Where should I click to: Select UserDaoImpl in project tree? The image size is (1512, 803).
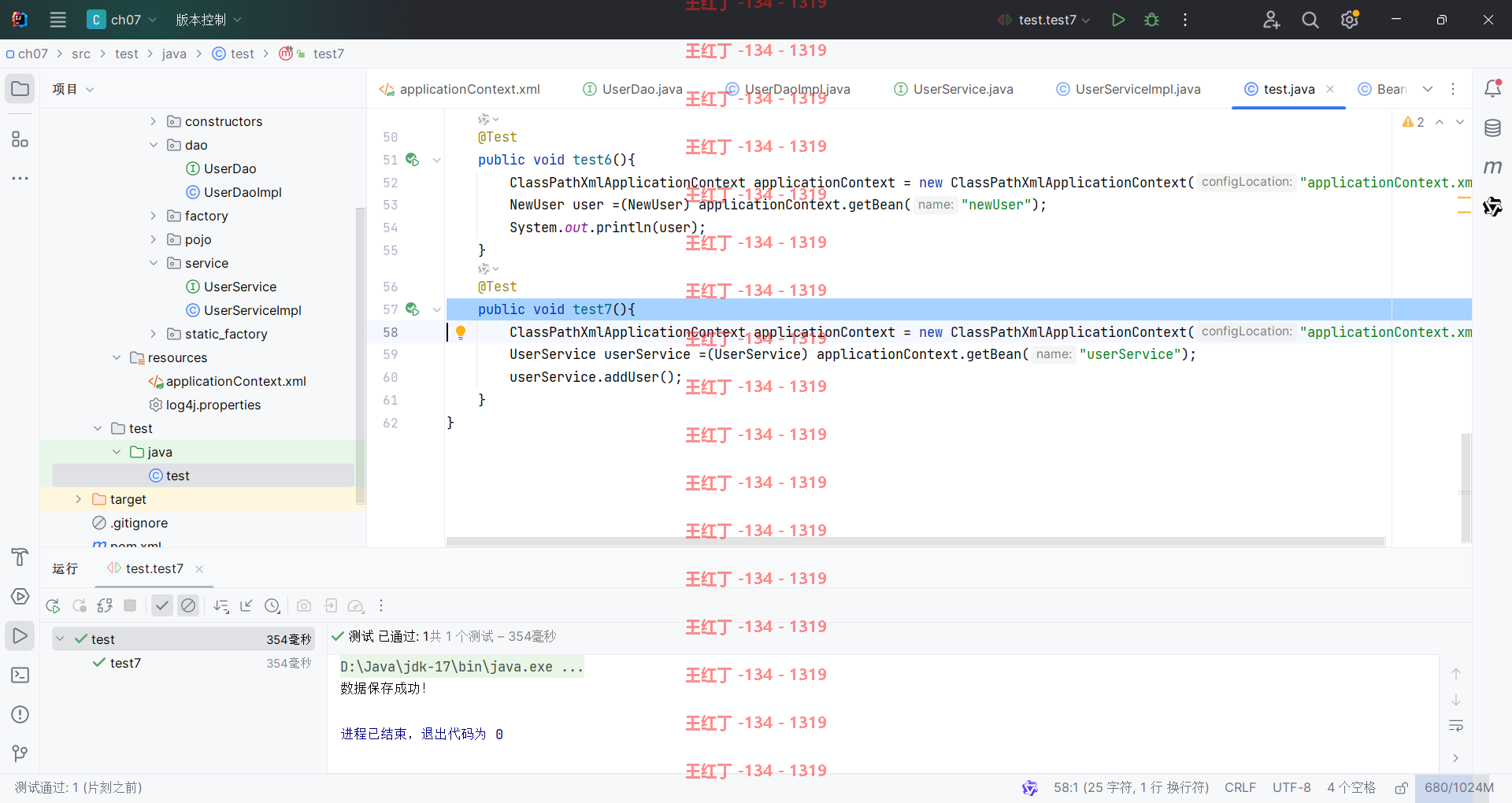[x=234, y=192]
